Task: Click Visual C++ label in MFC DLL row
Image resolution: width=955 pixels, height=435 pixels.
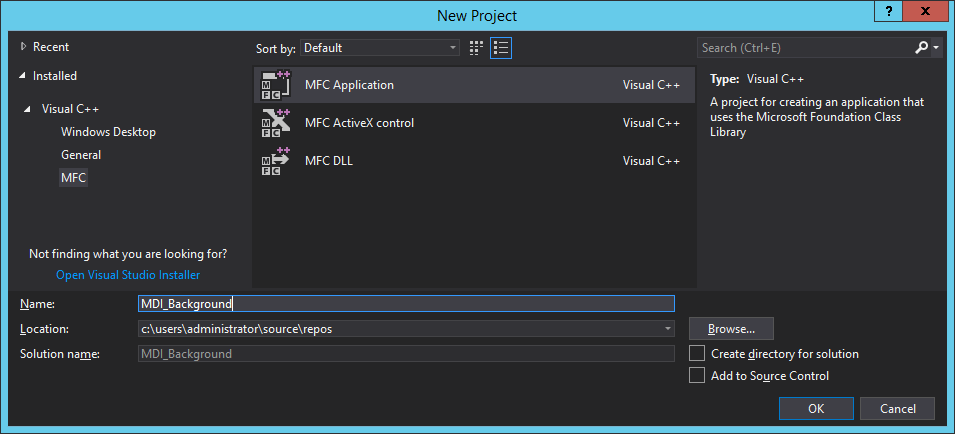Action: click(651, 161)
